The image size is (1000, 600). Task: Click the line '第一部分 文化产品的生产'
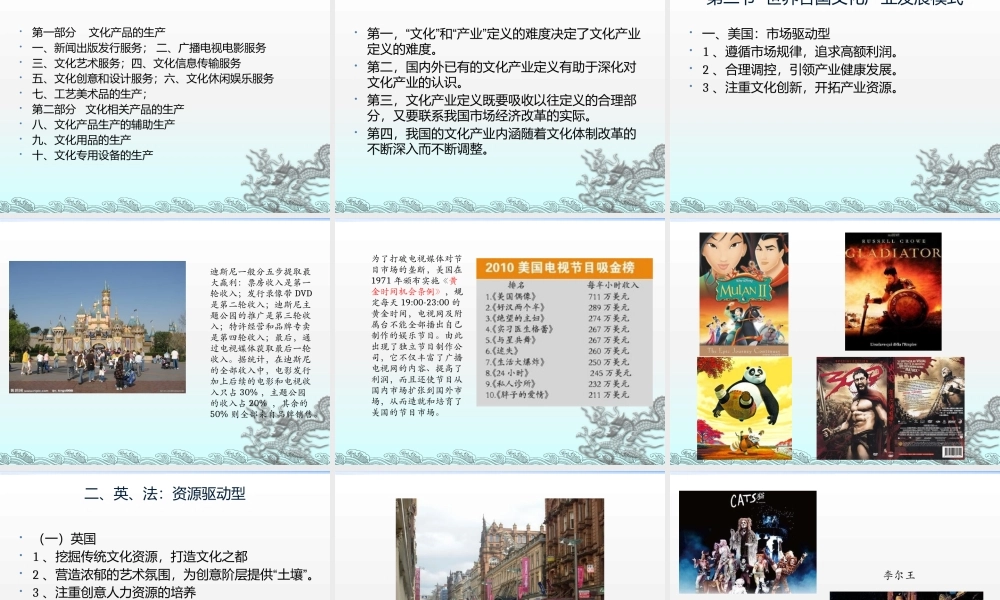point(98,32)
